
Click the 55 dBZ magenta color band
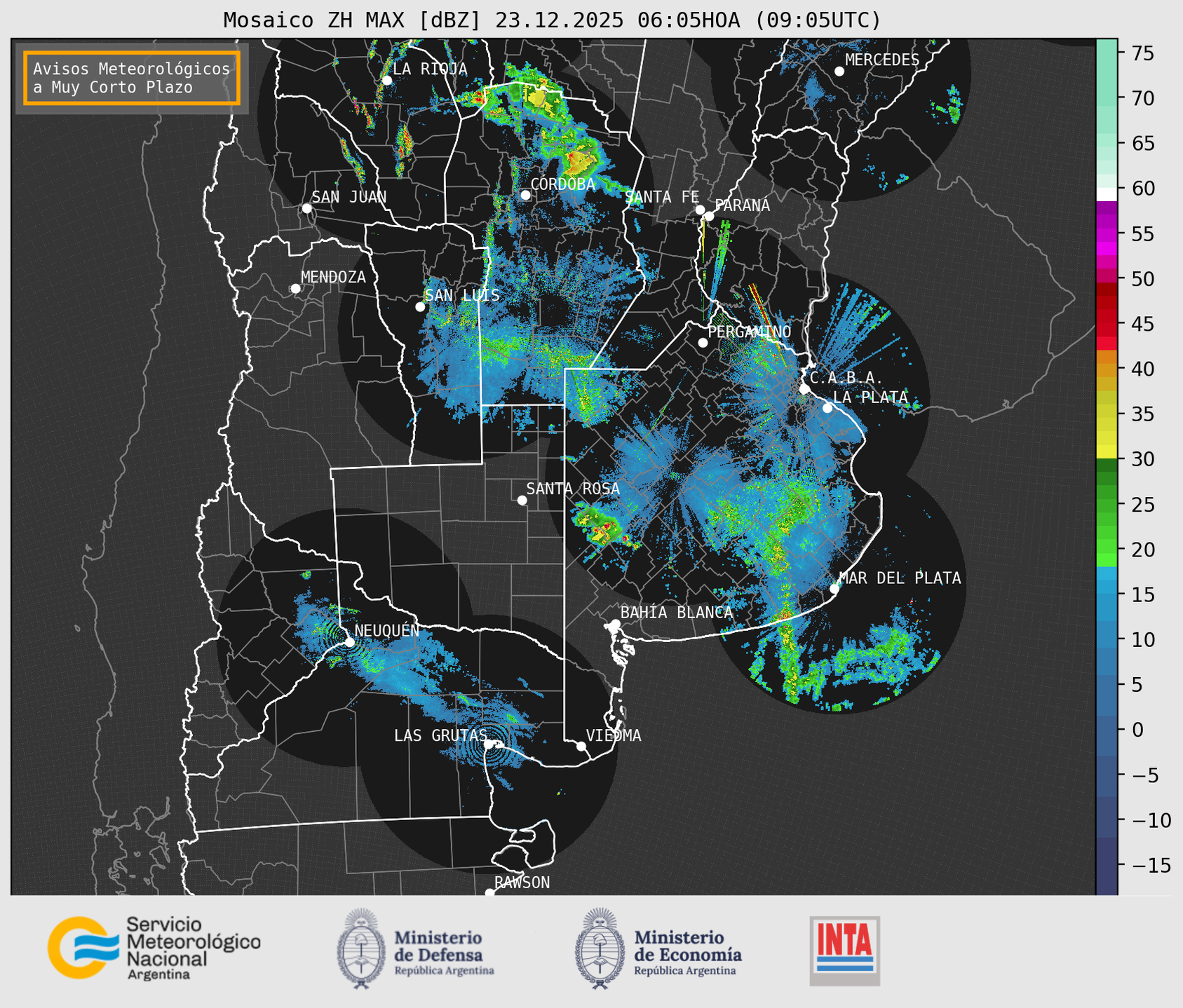[1107, 234]
